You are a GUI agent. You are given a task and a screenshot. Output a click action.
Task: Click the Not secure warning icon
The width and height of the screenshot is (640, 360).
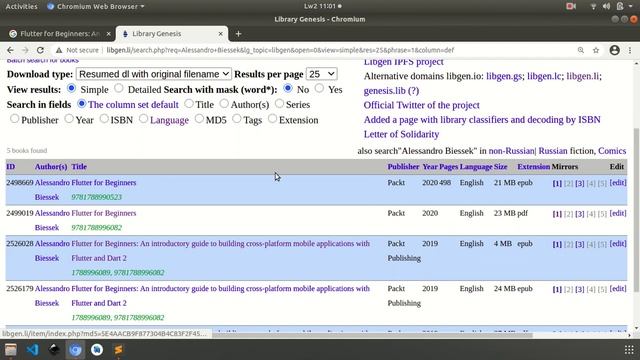[x=59, y=50]
